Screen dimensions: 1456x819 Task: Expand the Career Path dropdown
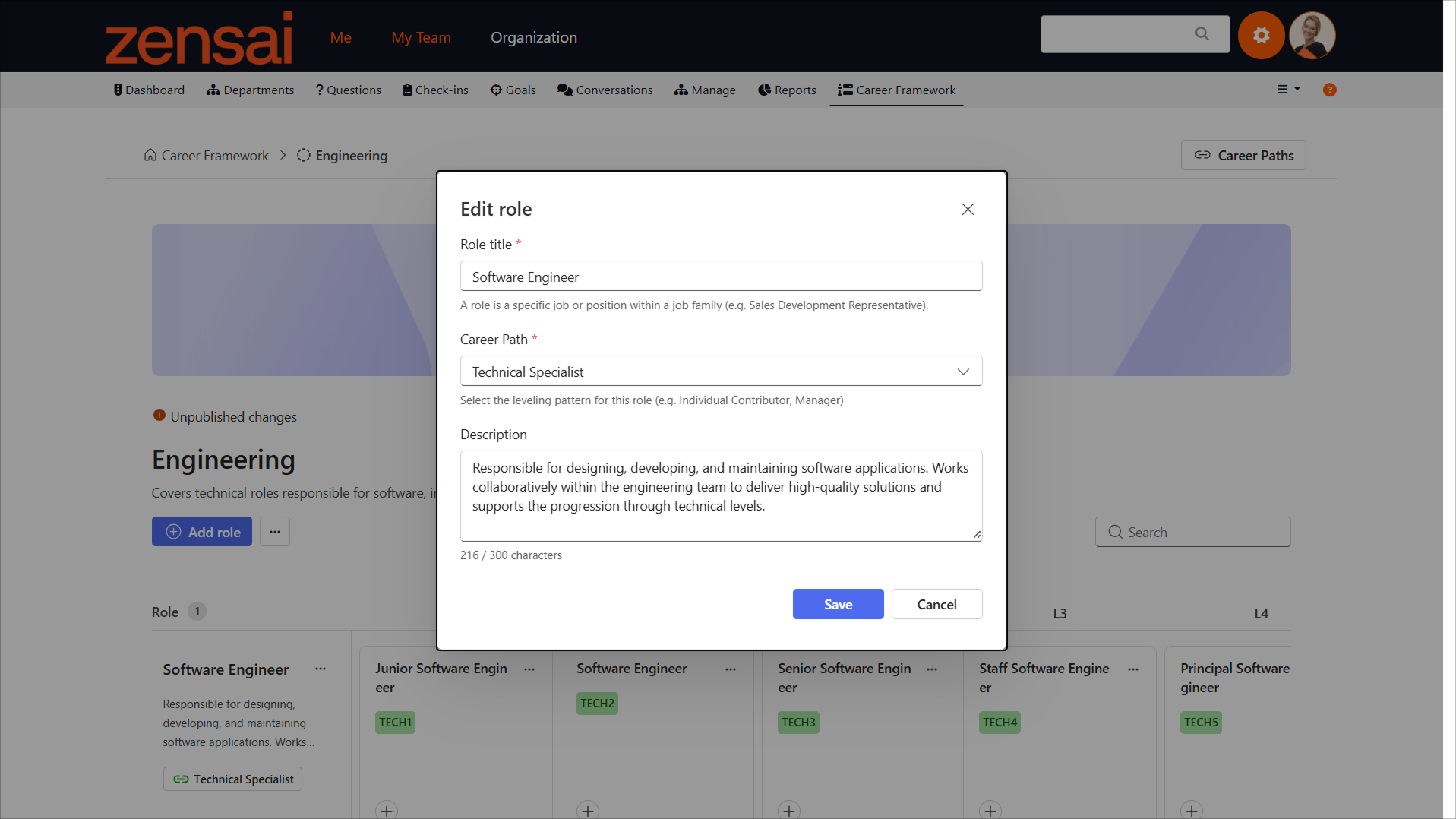[x=721, y=372]
